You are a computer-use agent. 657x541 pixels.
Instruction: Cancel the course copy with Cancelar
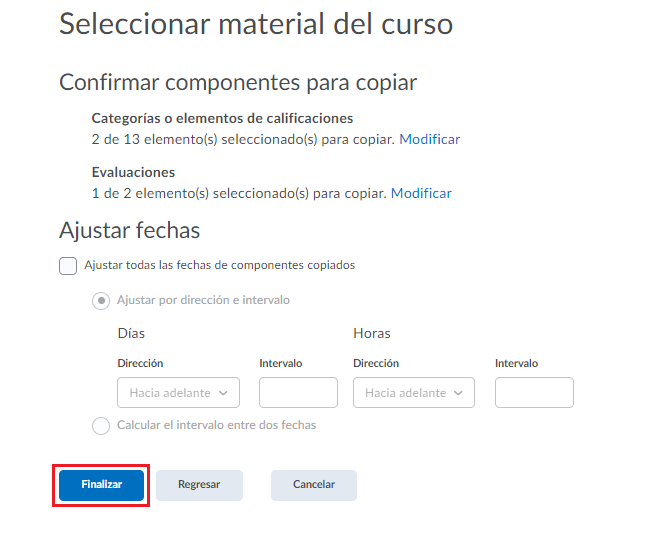coord(313,485)
